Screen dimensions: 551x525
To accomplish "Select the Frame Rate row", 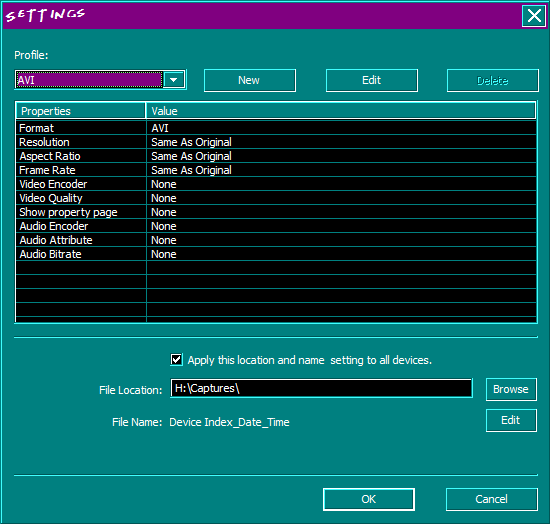I will [x=276, y=170].
